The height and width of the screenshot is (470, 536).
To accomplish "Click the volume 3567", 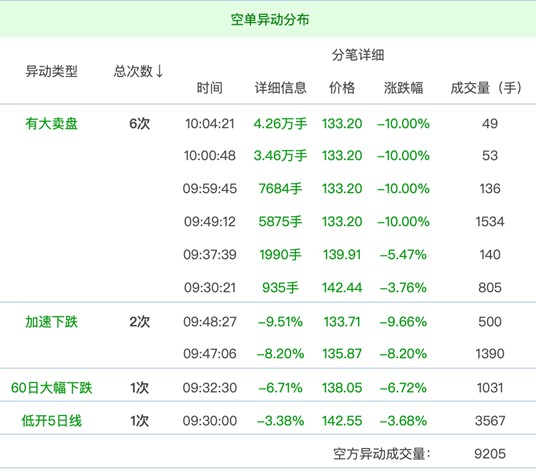I will click(x=490, y=420).
